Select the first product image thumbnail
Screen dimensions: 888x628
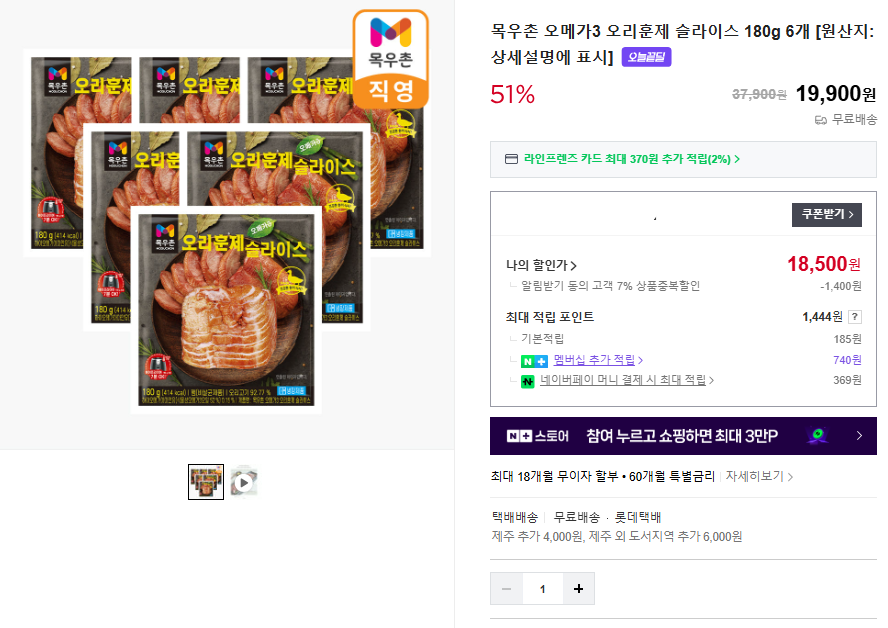(206, 482)
